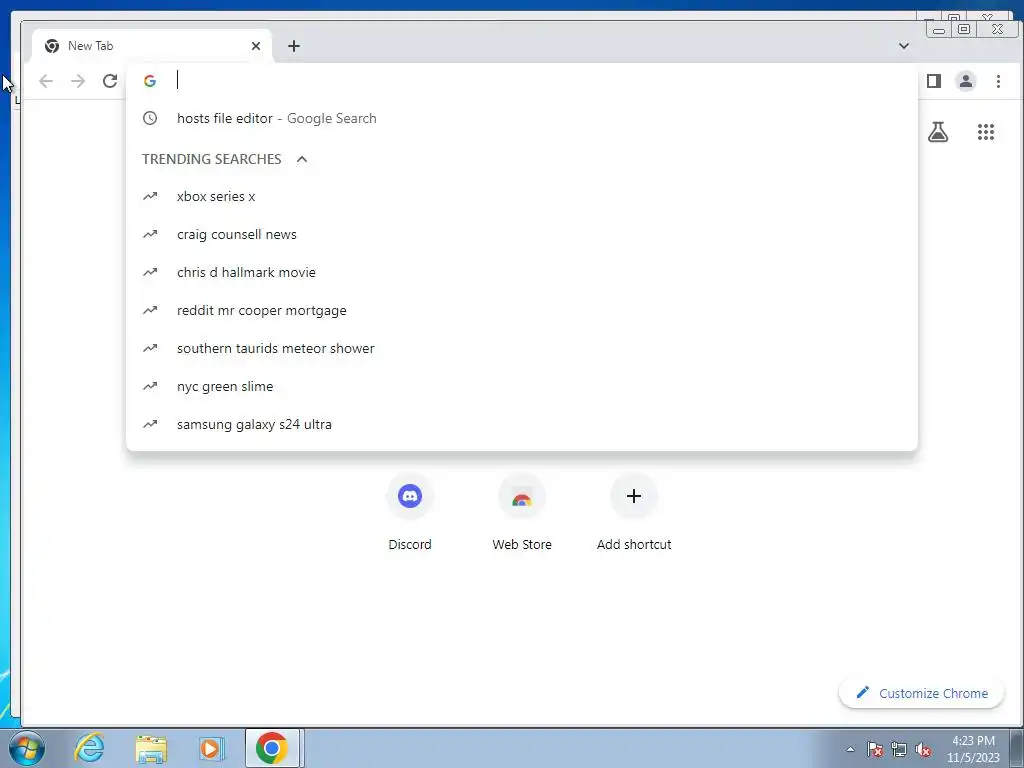Viewport: 1024px width, 768px height.
Task: Launch Internet Explorer from taskbar
Action: pos(89,748)
